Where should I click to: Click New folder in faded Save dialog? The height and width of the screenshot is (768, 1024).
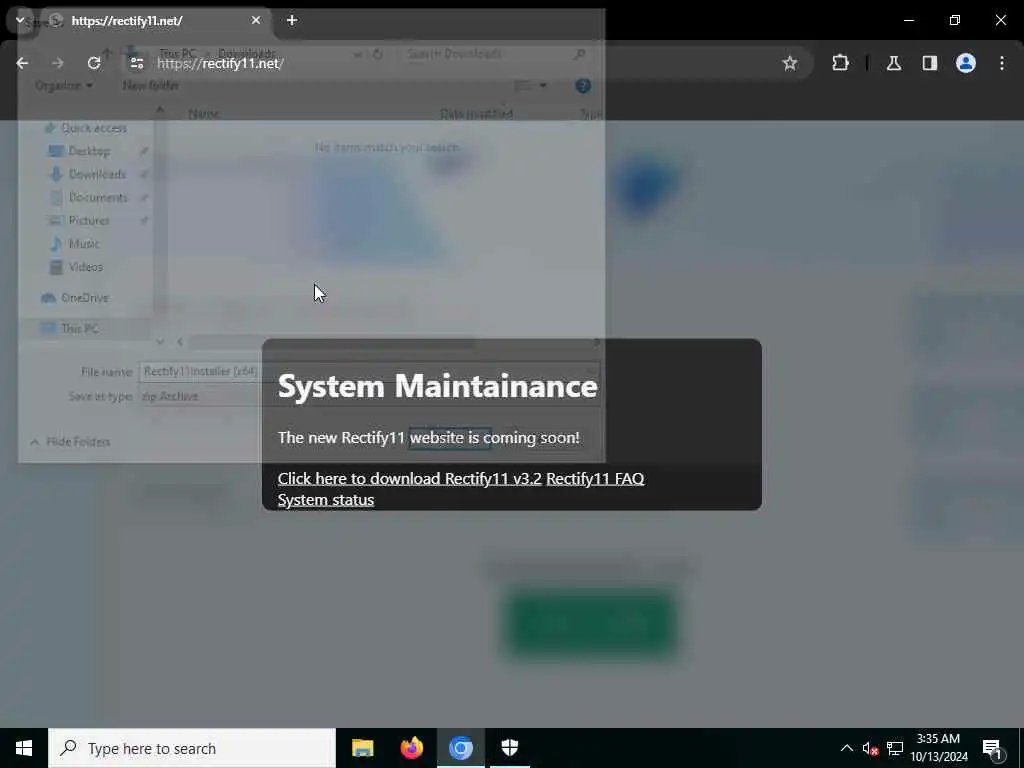[x=150, y=86]
